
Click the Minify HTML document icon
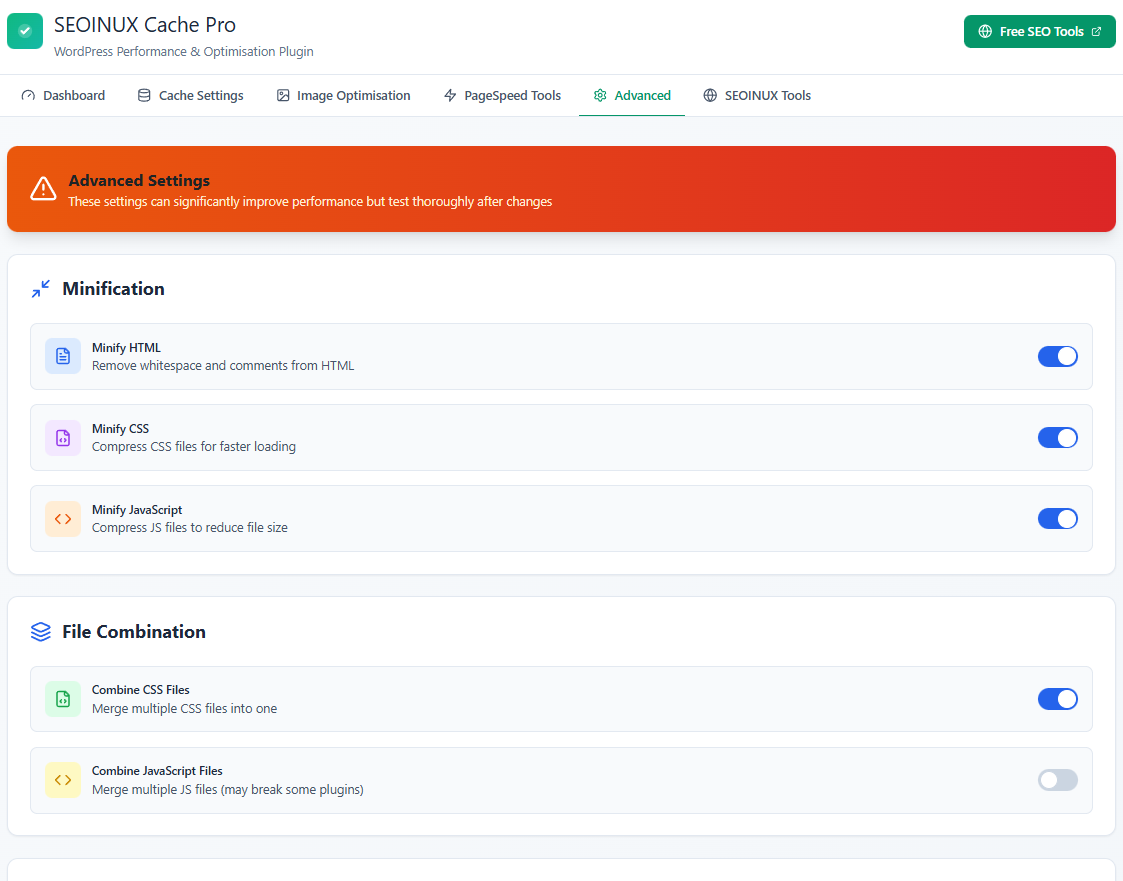(63, 356)
